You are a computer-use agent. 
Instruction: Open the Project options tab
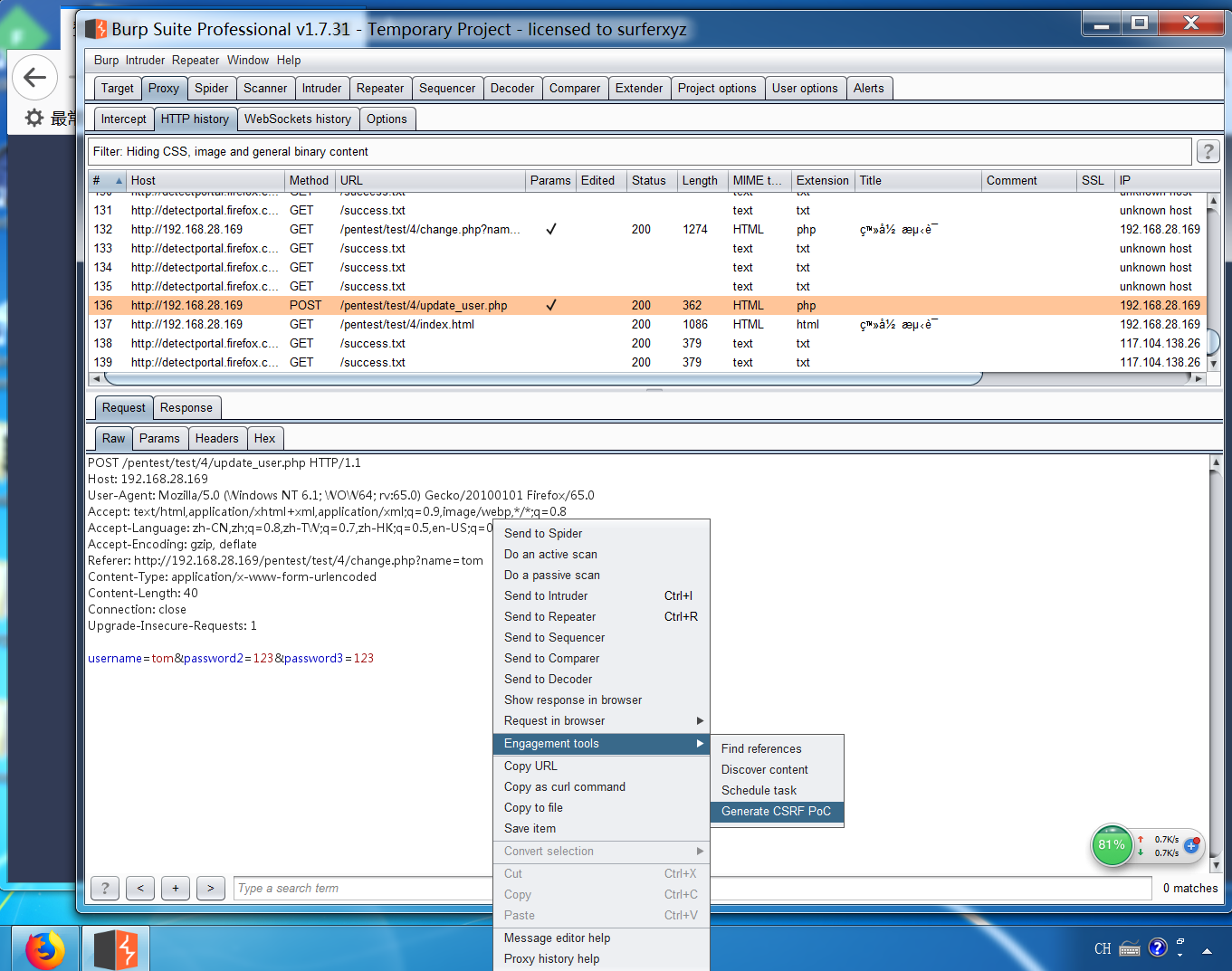coord(717,88)
